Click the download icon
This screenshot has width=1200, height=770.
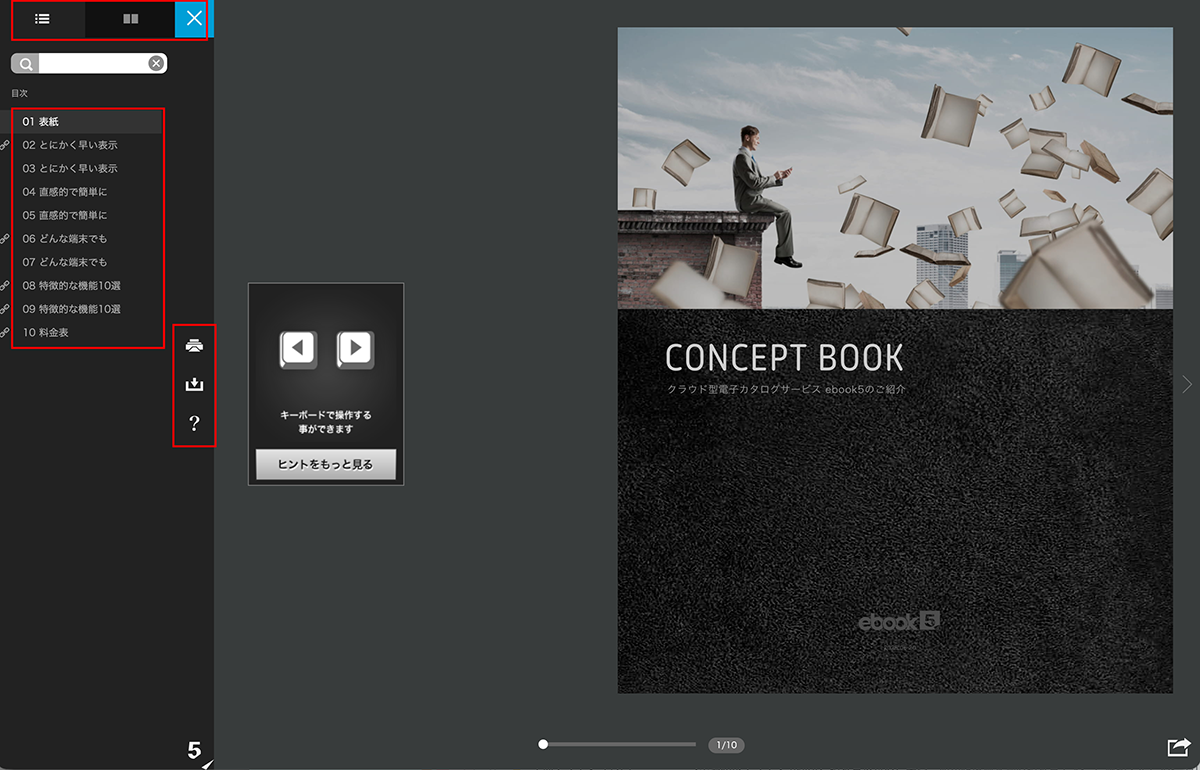(x=195, y=384)
